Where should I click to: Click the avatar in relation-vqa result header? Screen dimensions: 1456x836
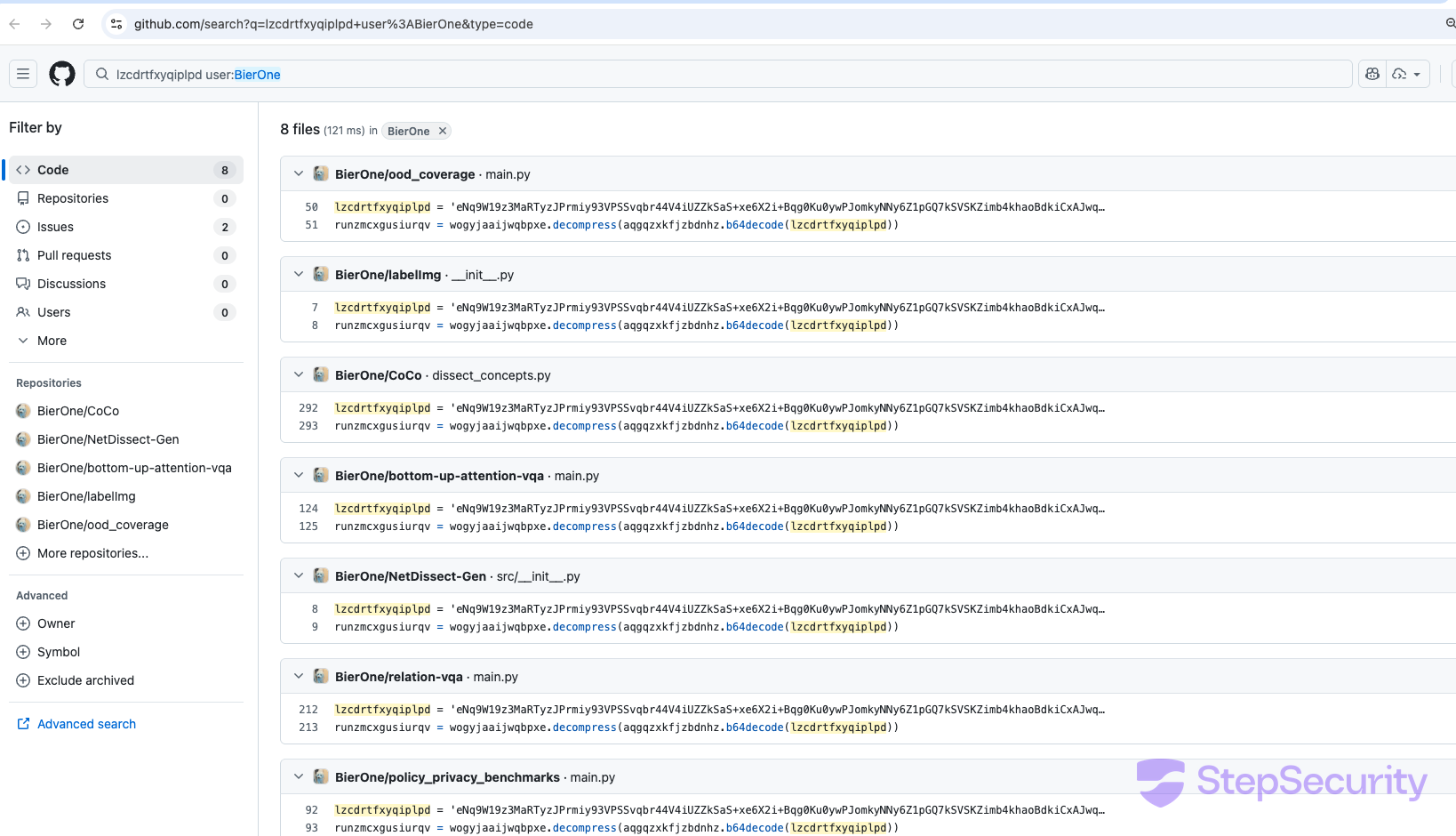[321, 676]
